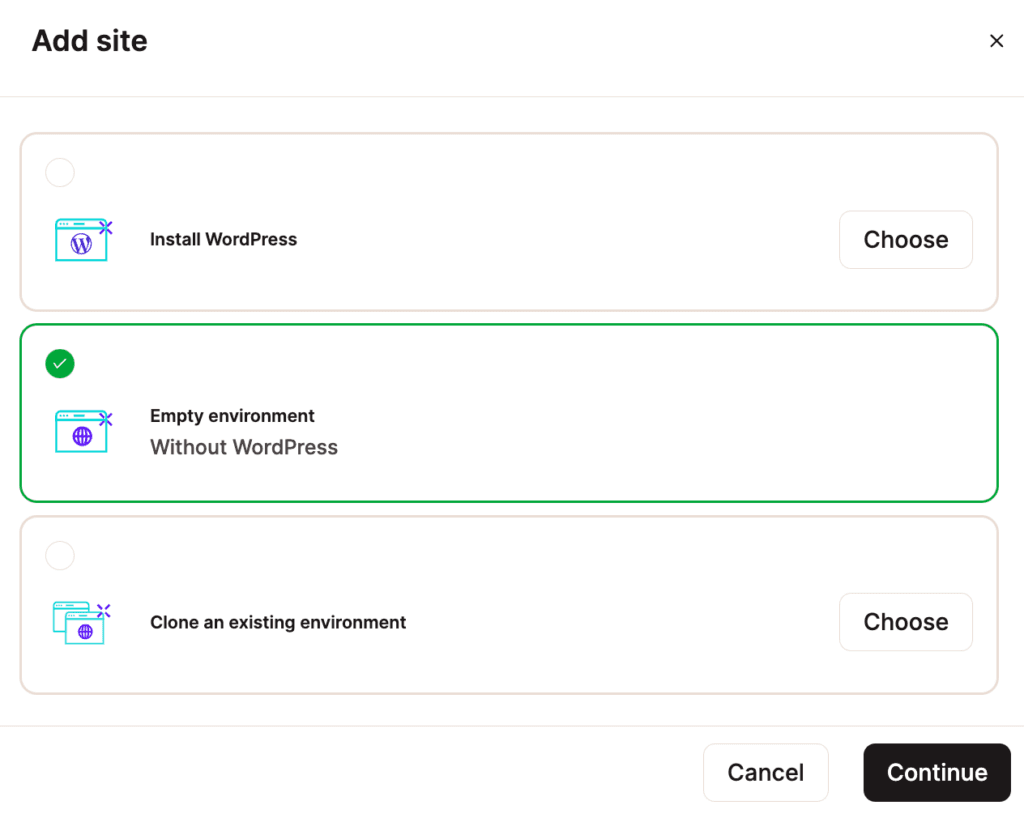The height and width of the screenshot is (818, 1024).
Task: Click Choose on the Clone environment row
Action: (x=905, y=621)
